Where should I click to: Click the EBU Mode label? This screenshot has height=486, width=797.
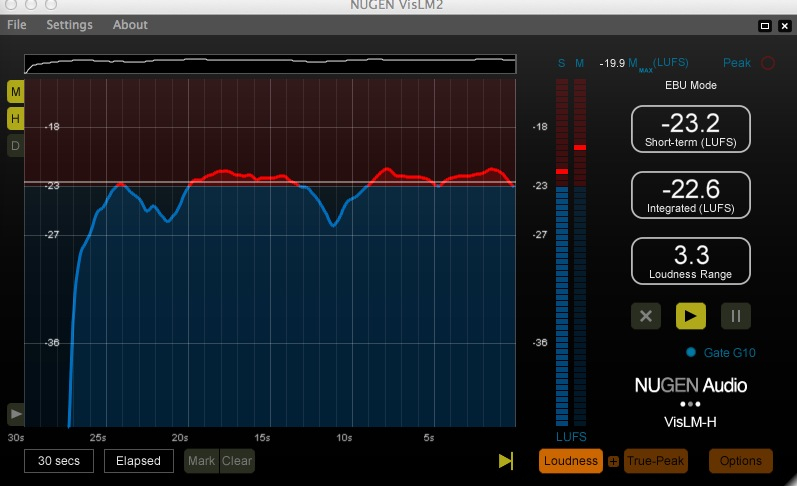[691, 85]
